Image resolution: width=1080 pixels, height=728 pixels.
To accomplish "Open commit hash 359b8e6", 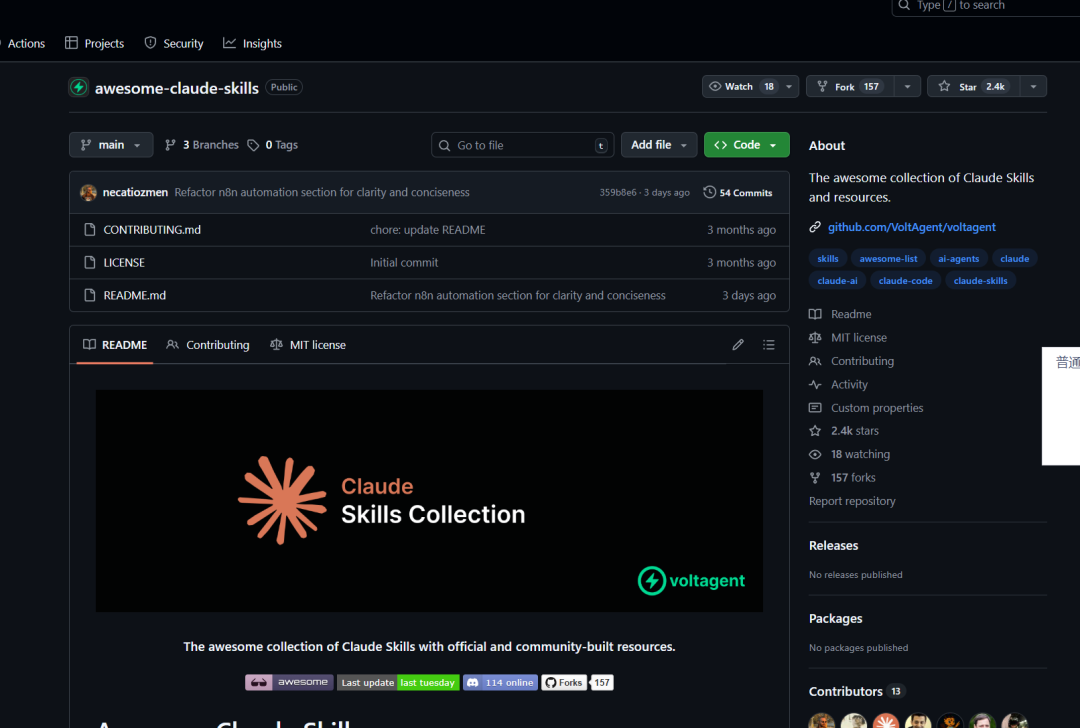I will [618, 193].
